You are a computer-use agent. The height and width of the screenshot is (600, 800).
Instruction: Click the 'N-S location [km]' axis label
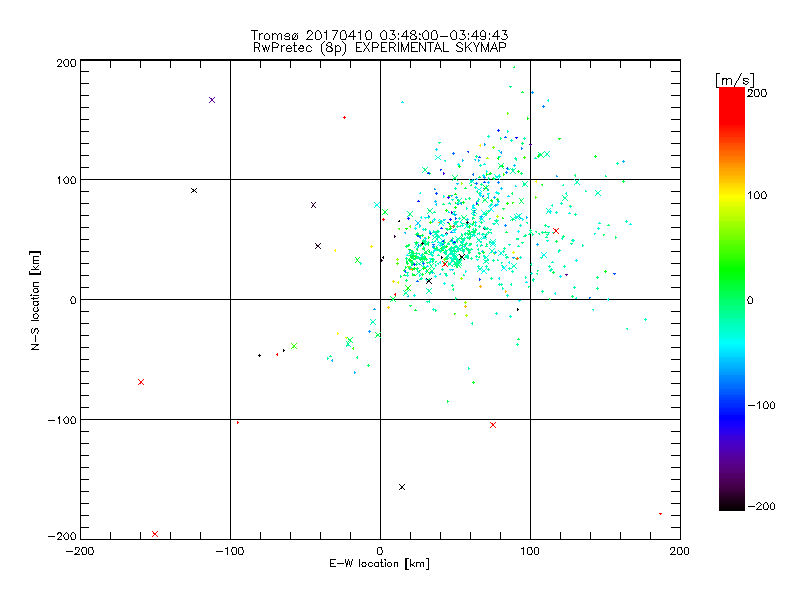click(35, 301)
